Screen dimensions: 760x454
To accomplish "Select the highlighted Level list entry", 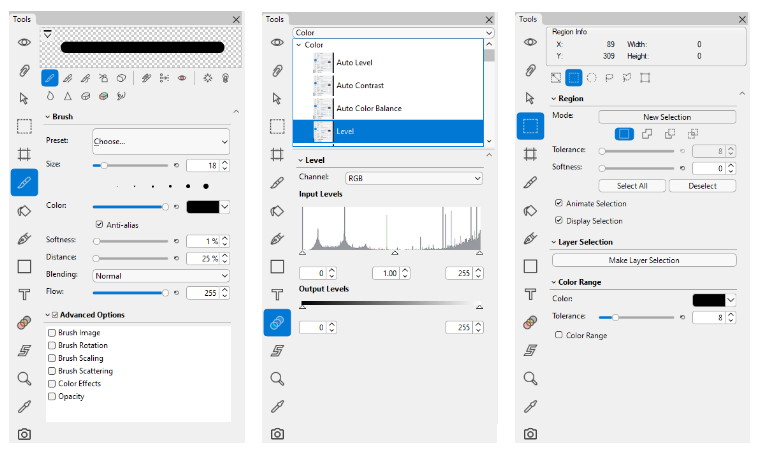I will click(x=388, y=131).
